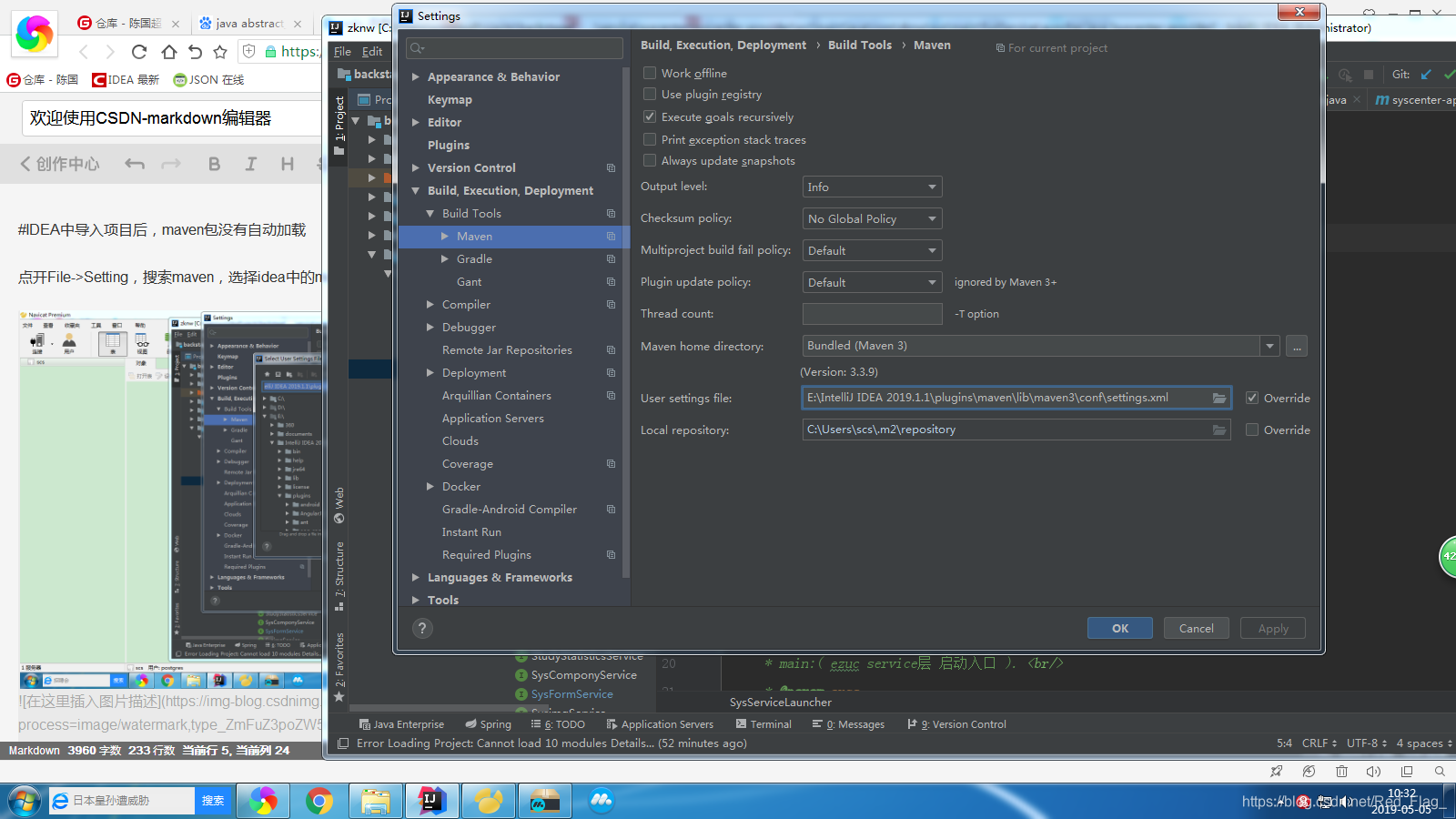Enable Use plugin registry checkbox
Viewport: 1456px width, 819px height.
point(650,94)
